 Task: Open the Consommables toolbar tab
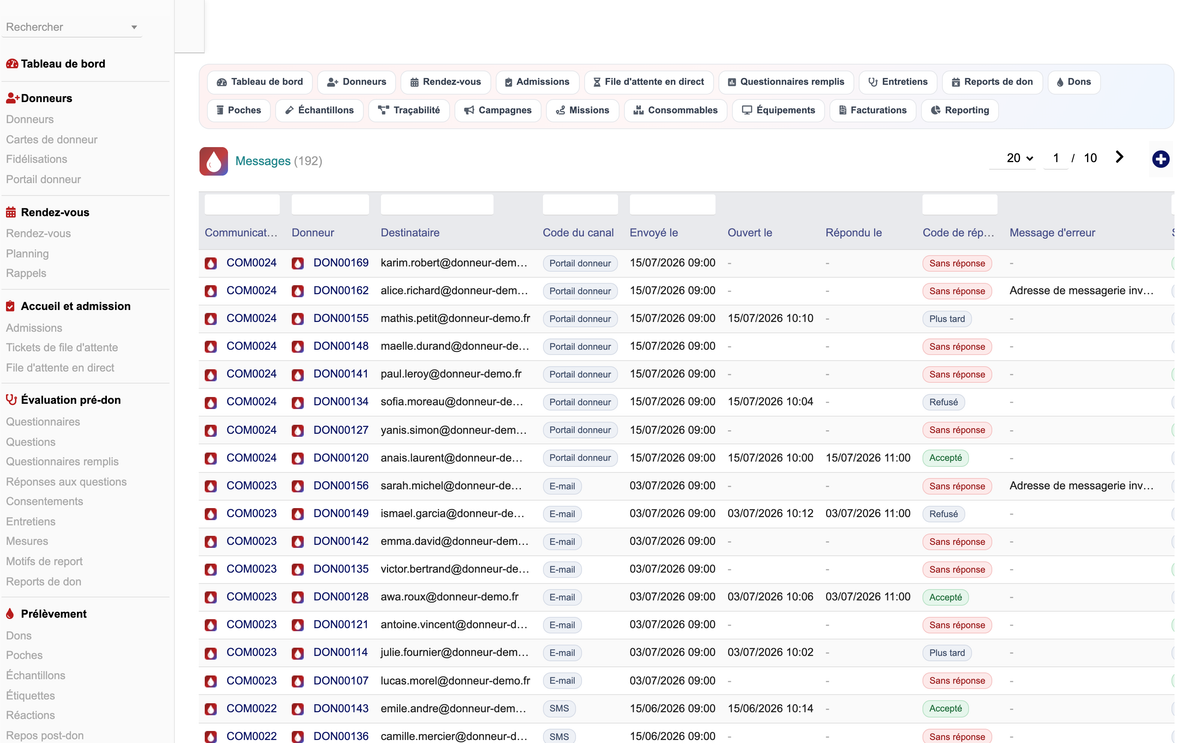pos(675,110)
